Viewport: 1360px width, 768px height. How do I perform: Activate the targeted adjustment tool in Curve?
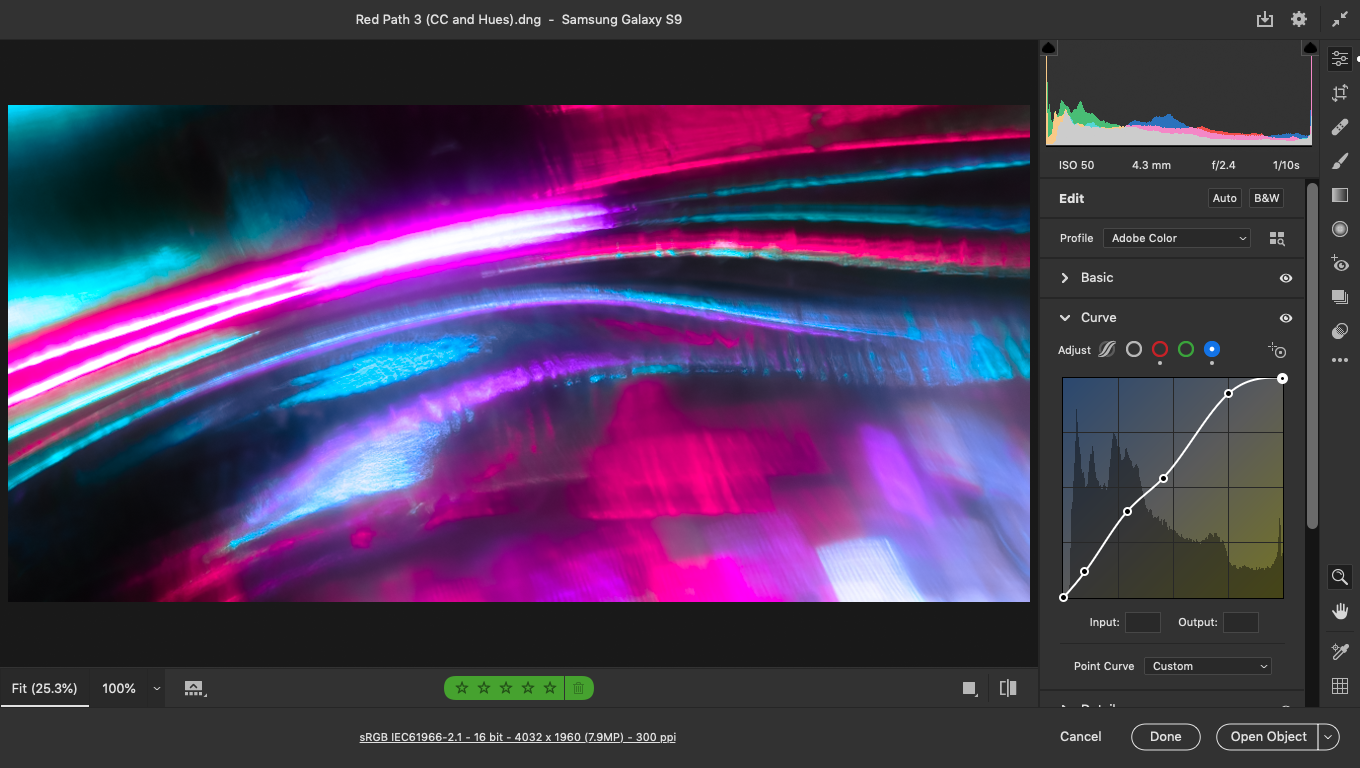point(1277,350)
